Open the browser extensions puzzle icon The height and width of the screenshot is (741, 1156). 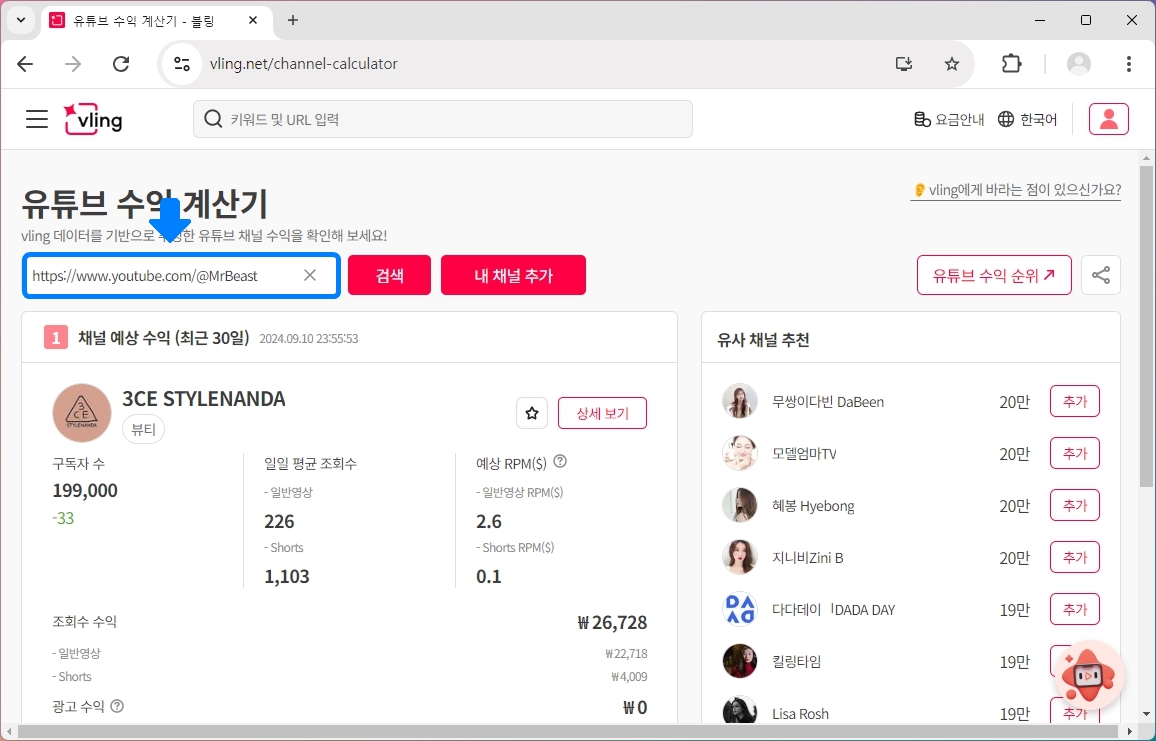1012,64
